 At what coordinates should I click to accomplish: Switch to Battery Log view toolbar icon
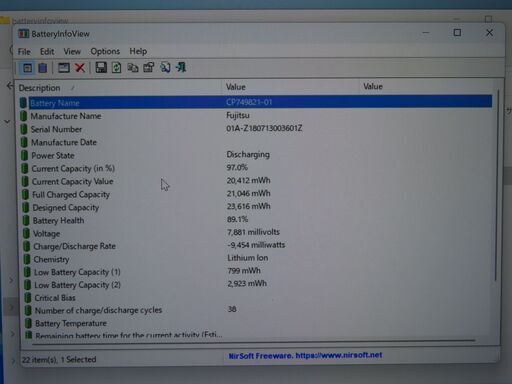(x=43, y=68)
